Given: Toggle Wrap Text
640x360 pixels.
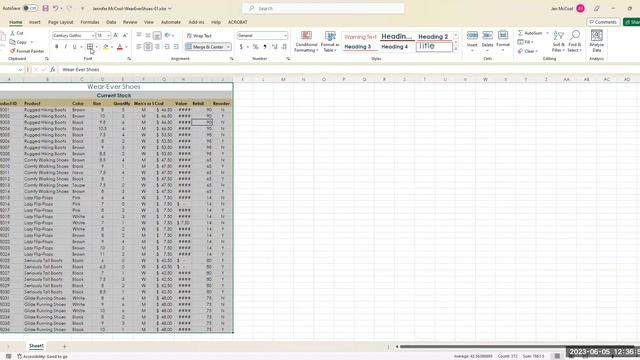Looking at the screenshot, I should 199,36.
